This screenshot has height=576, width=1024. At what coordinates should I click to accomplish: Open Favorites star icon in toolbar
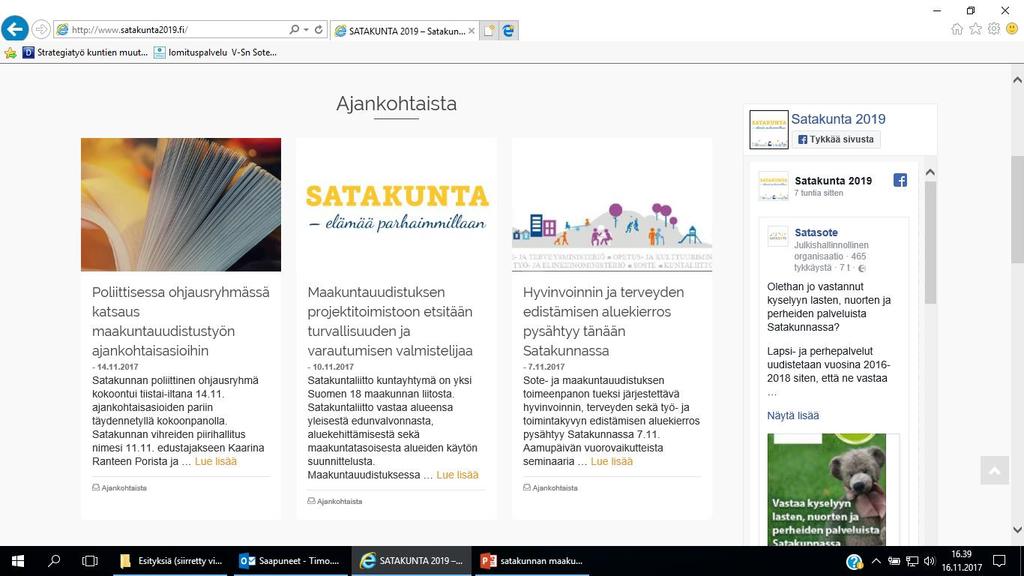tap(975, 29)
